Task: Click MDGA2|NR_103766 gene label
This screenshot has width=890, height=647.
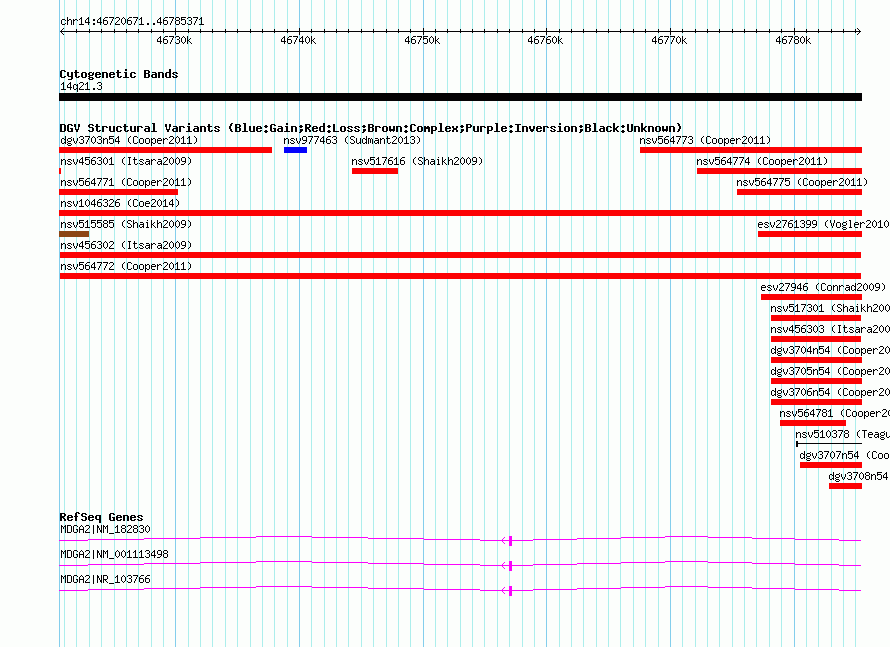Action: (x=105, y=579)
